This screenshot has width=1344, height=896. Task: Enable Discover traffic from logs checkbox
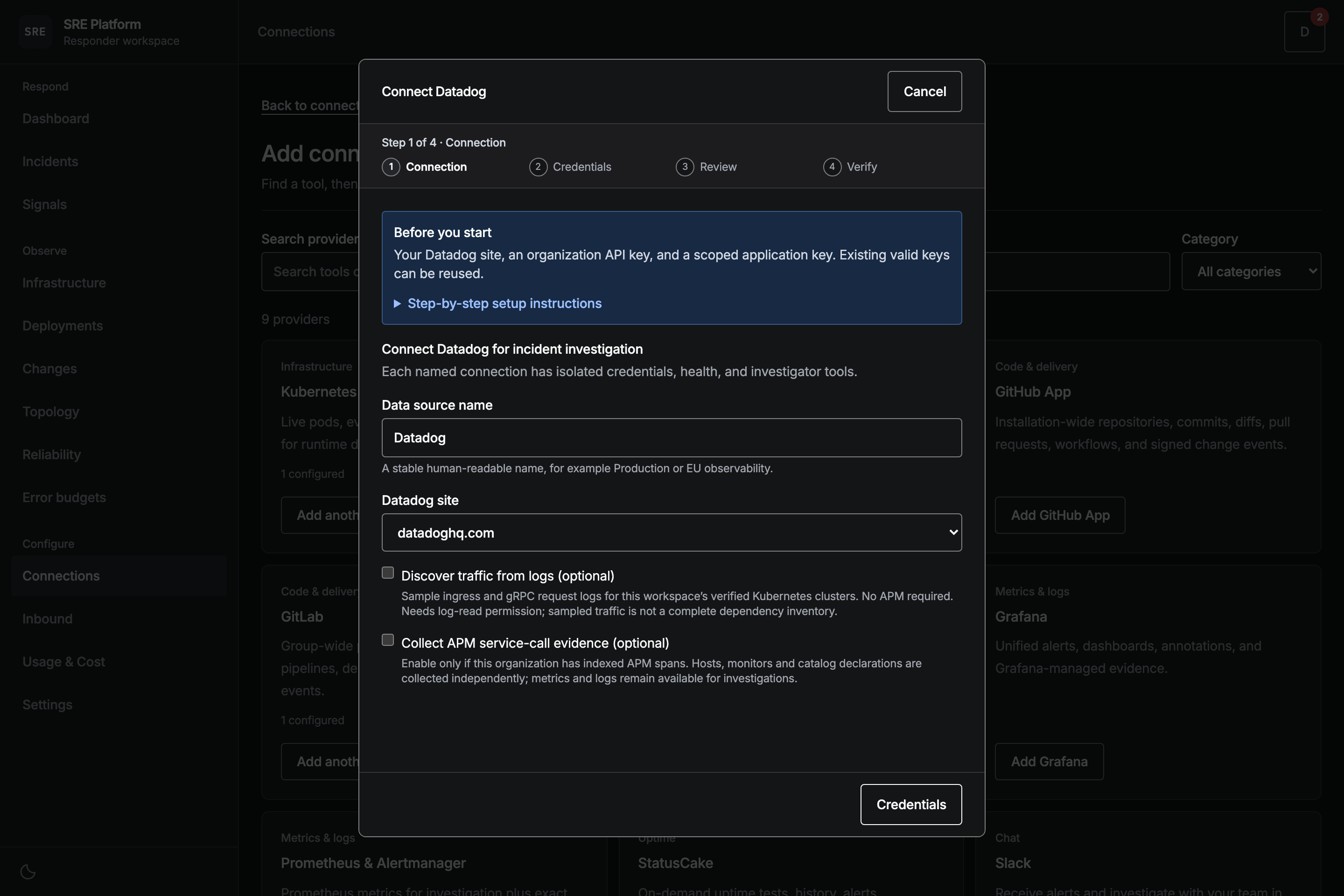pos(388,573)
